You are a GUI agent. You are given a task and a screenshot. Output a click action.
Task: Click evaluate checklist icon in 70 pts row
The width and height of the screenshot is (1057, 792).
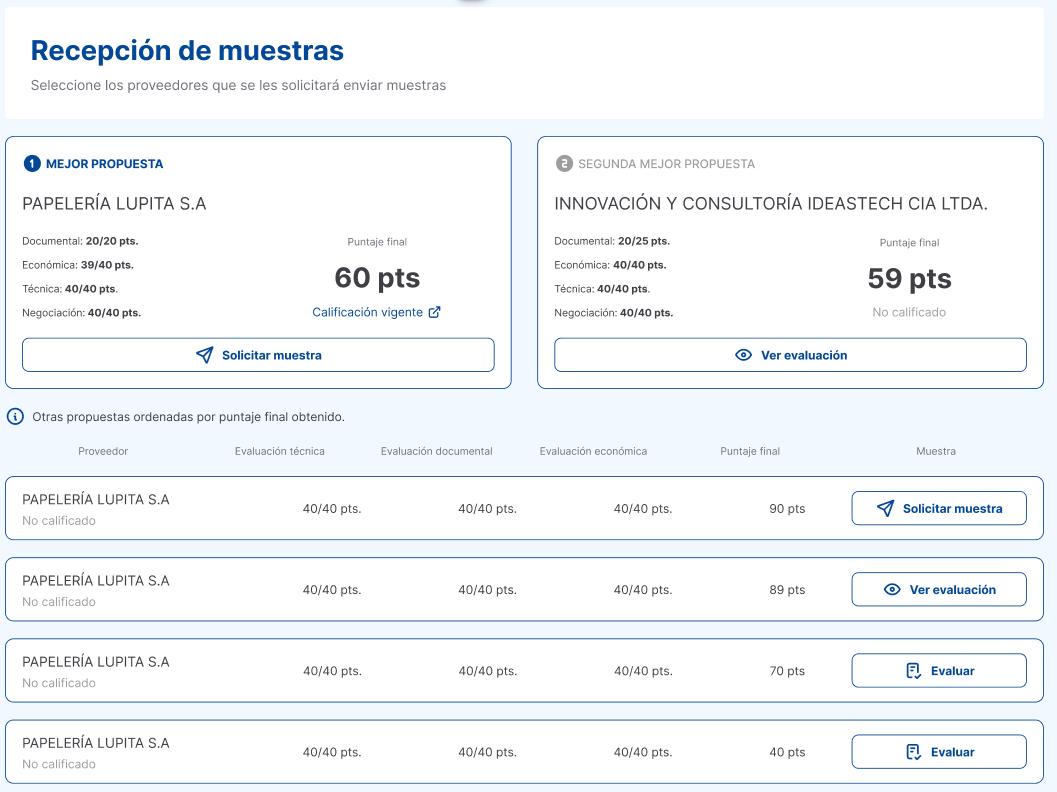[x=914, y=671]
